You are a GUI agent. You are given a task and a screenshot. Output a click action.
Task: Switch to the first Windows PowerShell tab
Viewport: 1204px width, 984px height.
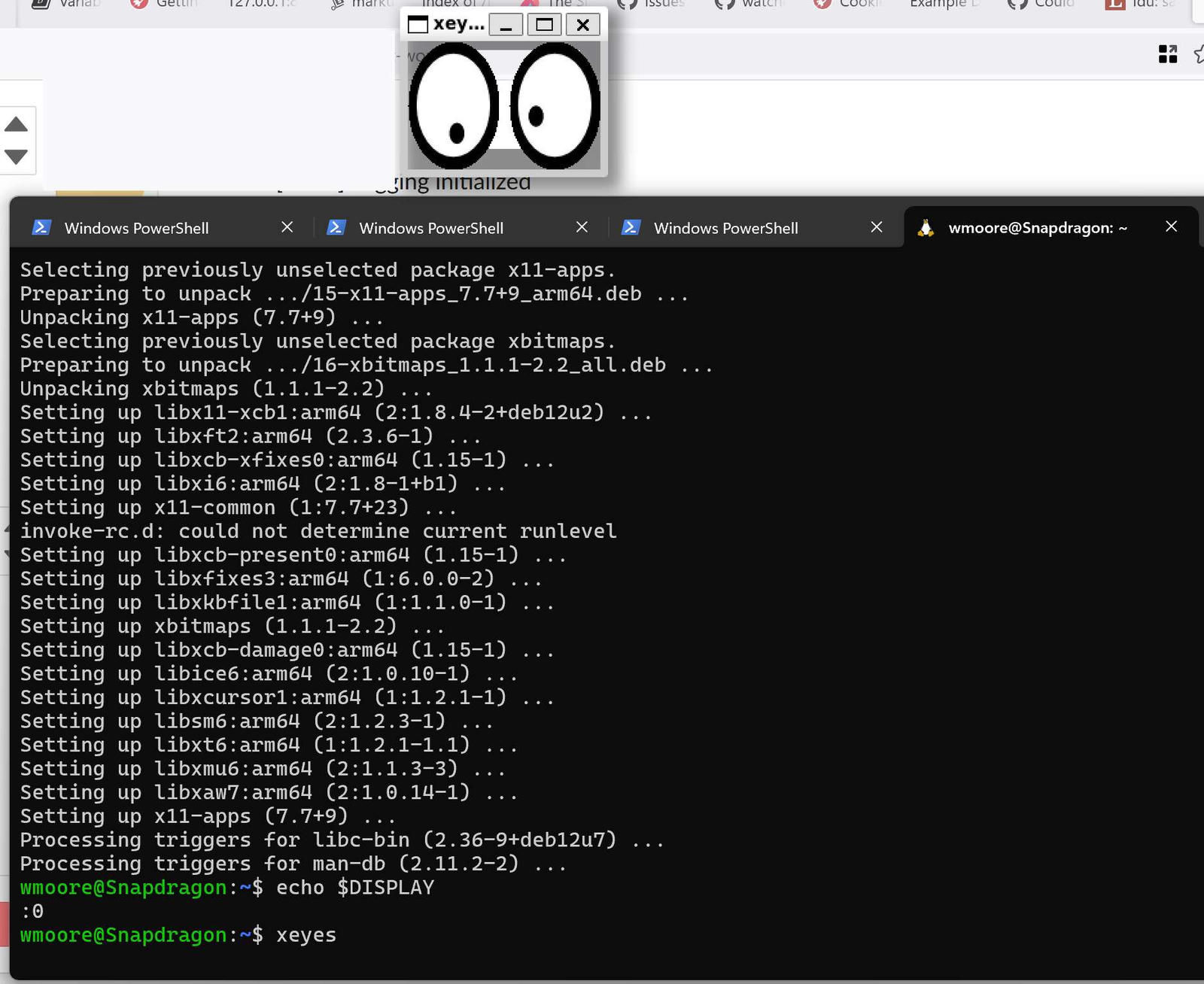tap(136, 228)
